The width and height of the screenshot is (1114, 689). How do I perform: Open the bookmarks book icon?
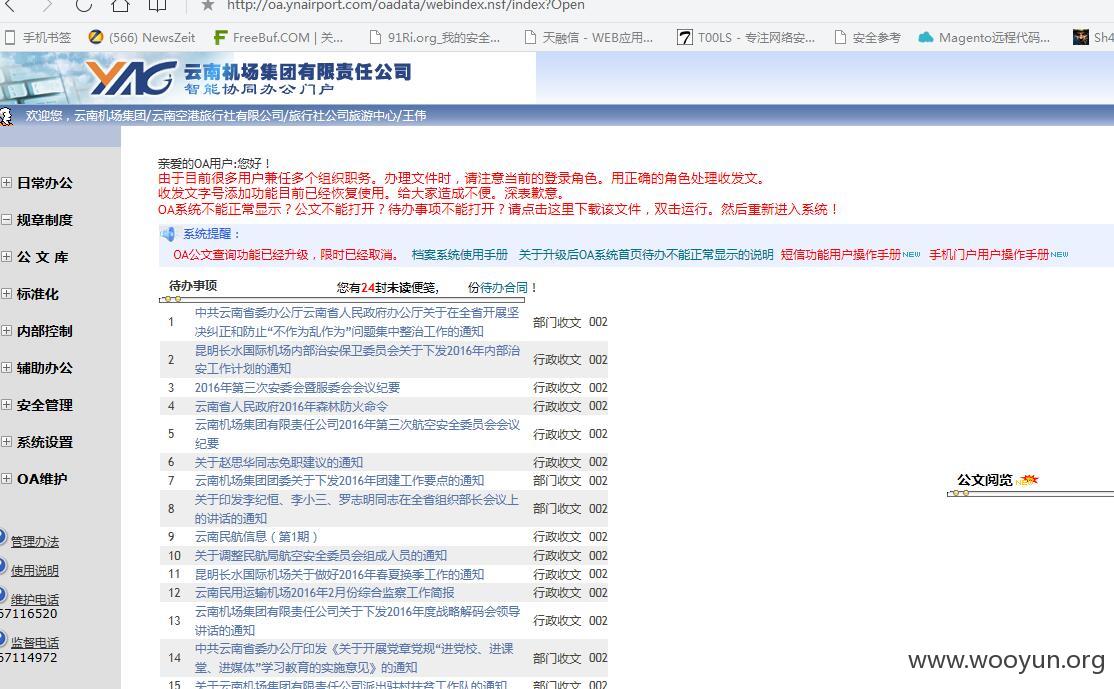157,6
